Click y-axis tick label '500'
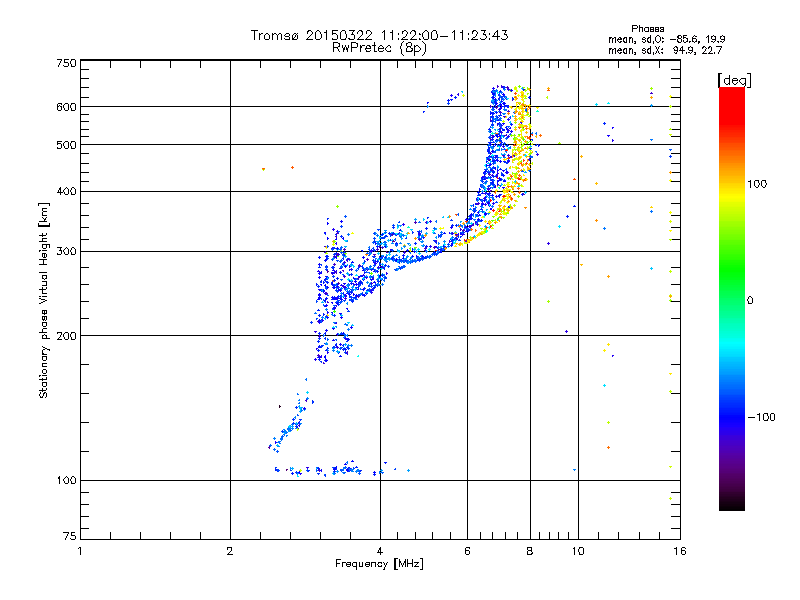The height and width of the screenshot is (600, 800). [x=66, y=145]
